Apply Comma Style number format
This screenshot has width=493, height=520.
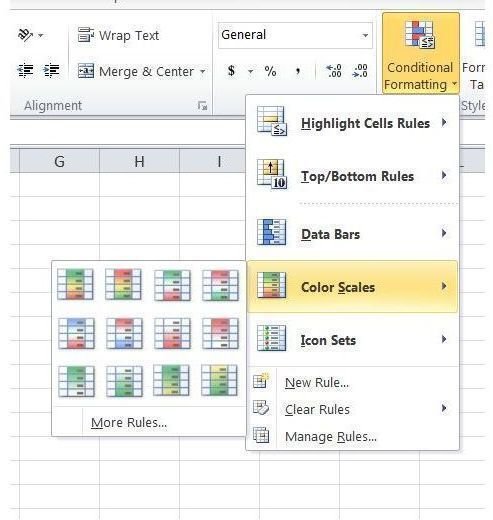tap(298, 71)
